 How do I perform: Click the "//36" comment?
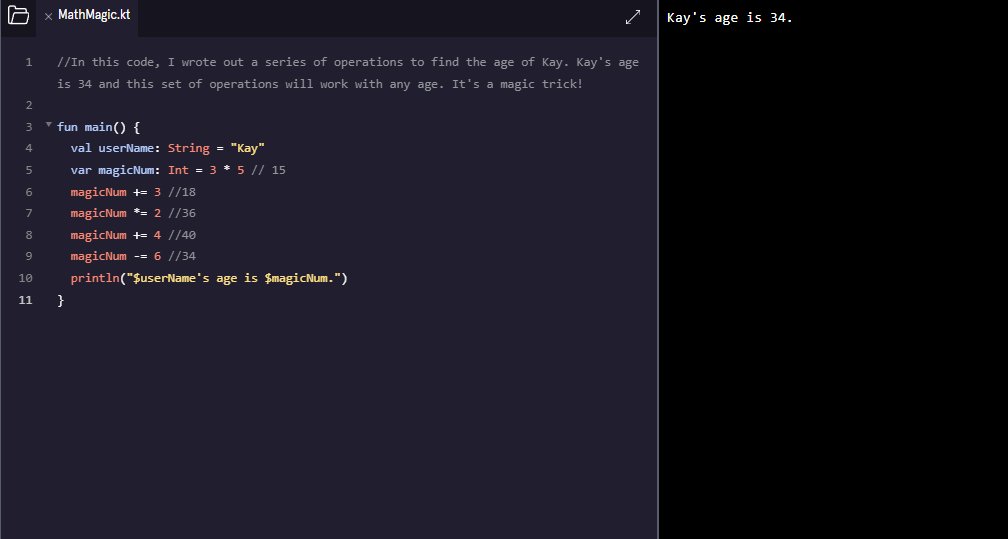tap(182, 213)
